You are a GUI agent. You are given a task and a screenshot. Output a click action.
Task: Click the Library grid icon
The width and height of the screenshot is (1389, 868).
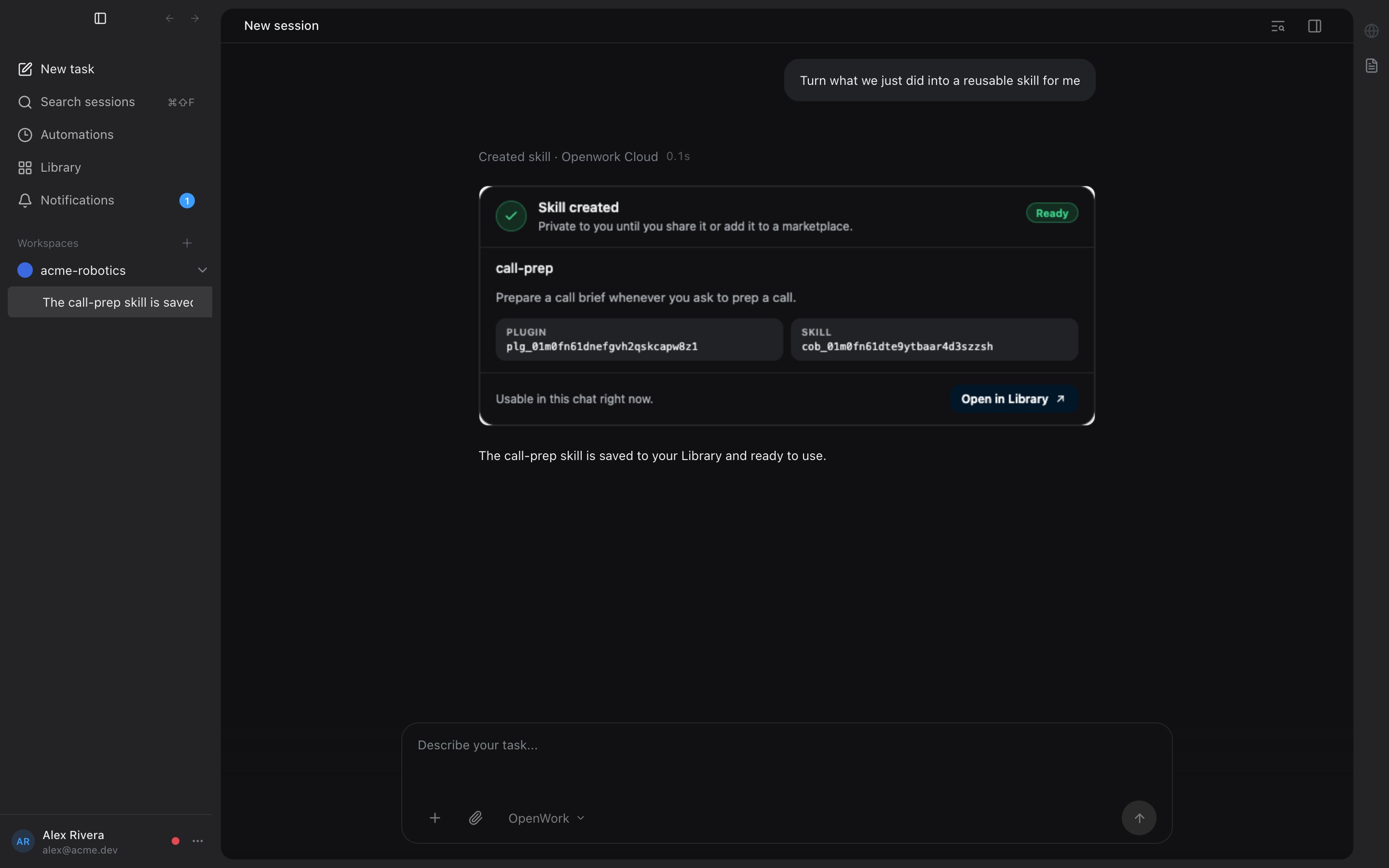coord(25,168)
